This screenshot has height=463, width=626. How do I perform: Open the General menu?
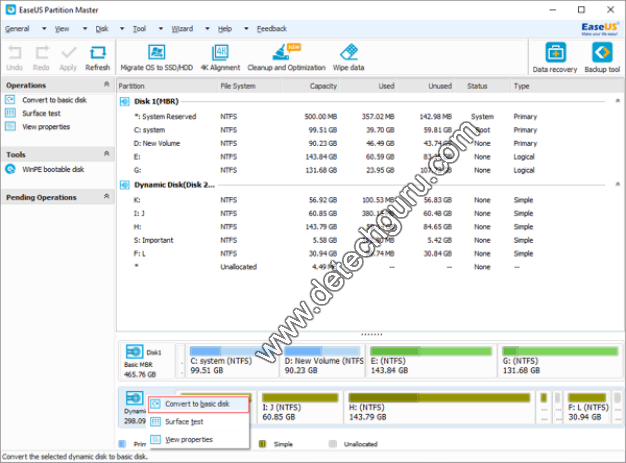tap(17, 29)
